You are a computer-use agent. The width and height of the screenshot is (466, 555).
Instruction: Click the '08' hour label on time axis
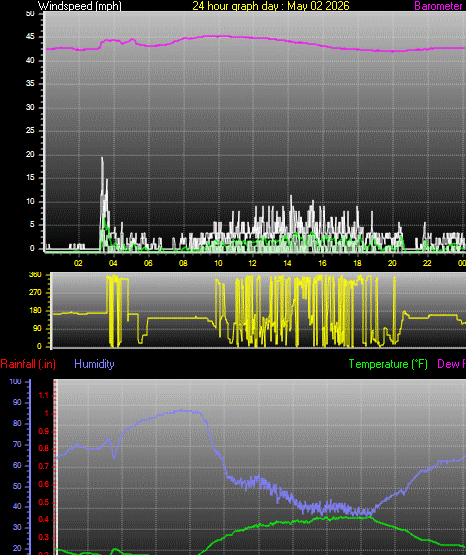[x=183, y=263]
